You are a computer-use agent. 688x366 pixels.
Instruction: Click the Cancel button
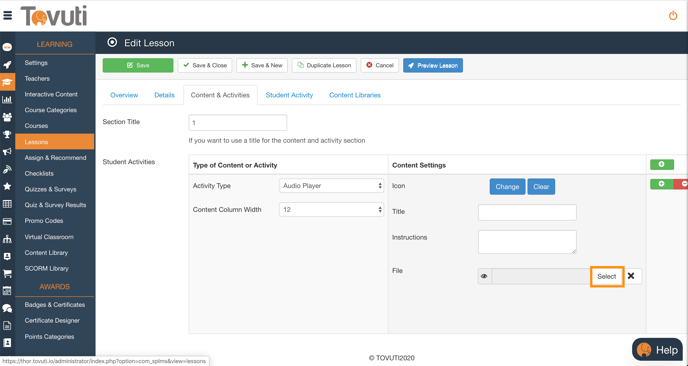point(380,65)
